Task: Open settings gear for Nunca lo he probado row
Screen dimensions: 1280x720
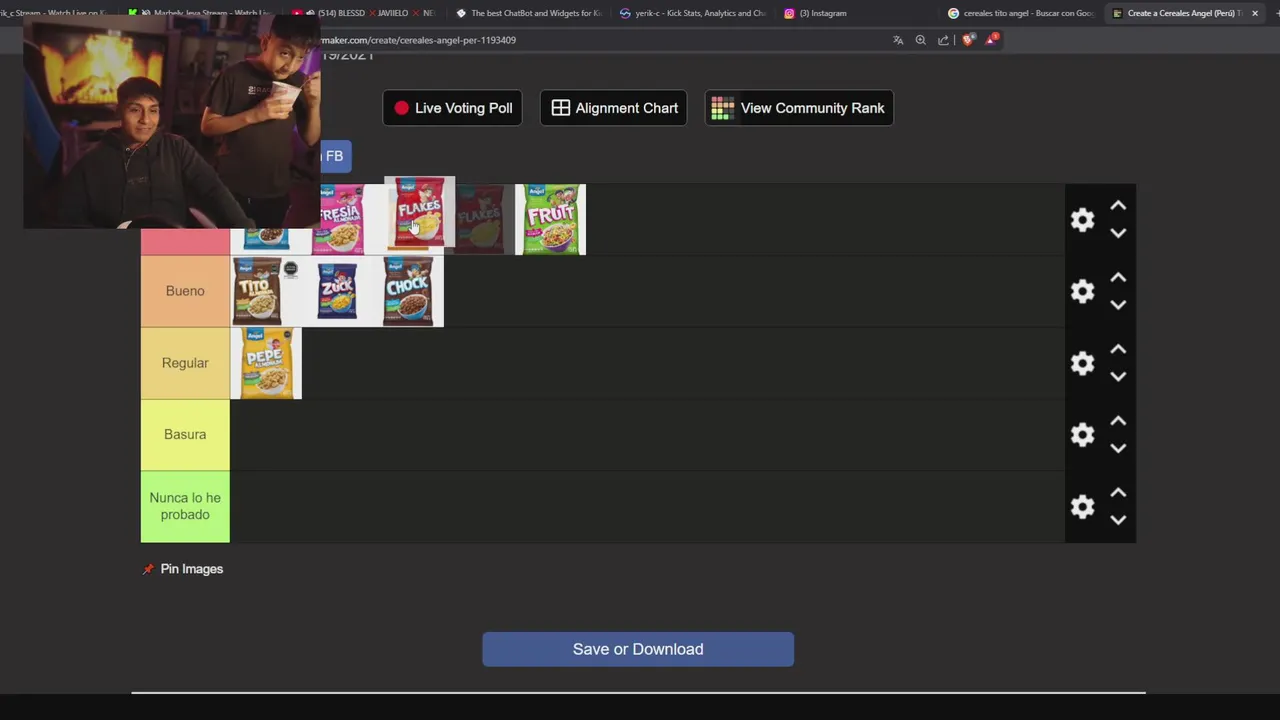Action: point(1082,507)
